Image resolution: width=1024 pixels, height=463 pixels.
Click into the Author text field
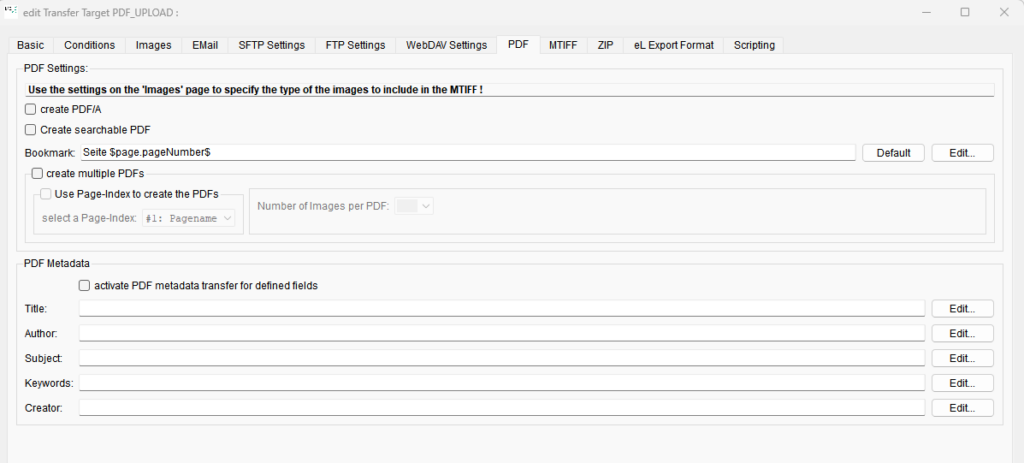502,333
